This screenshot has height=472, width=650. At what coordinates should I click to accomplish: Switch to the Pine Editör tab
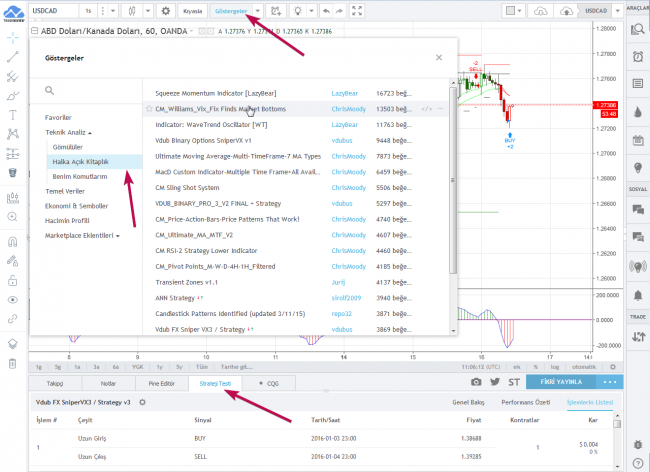click(x=162, y=384)
